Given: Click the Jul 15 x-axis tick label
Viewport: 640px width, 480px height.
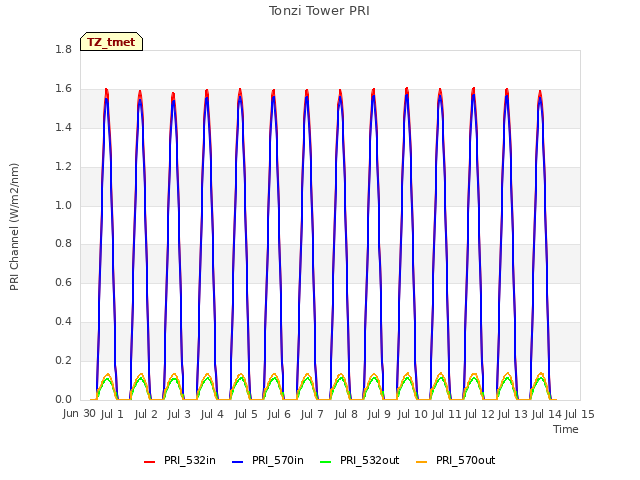Looking at the screenshot, I should (x=580, y=414).
